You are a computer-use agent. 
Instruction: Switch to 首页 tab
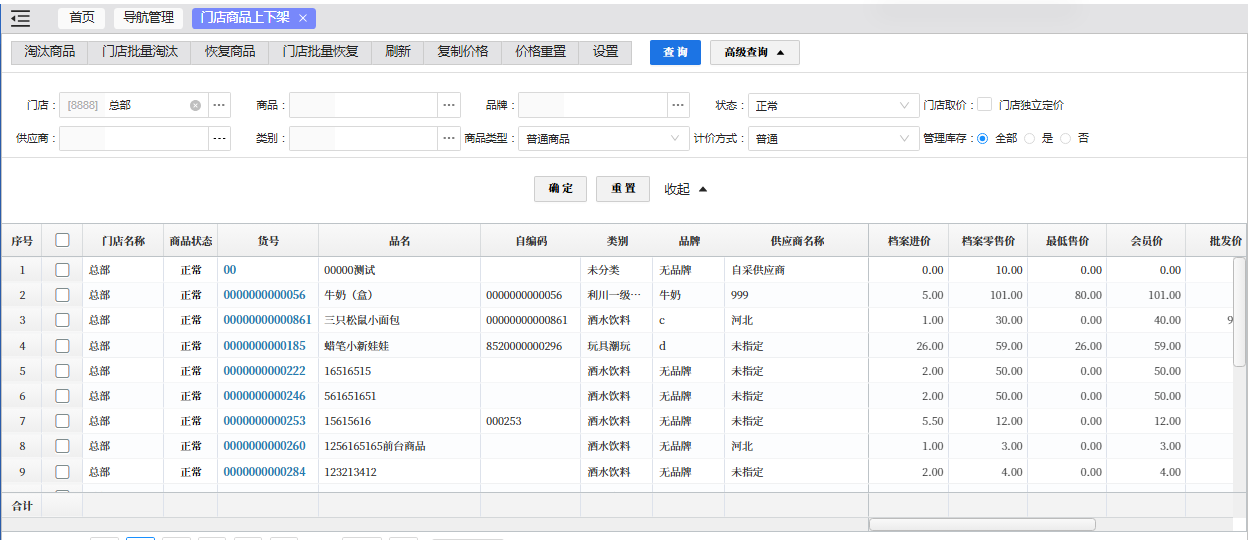coord(82,18)
